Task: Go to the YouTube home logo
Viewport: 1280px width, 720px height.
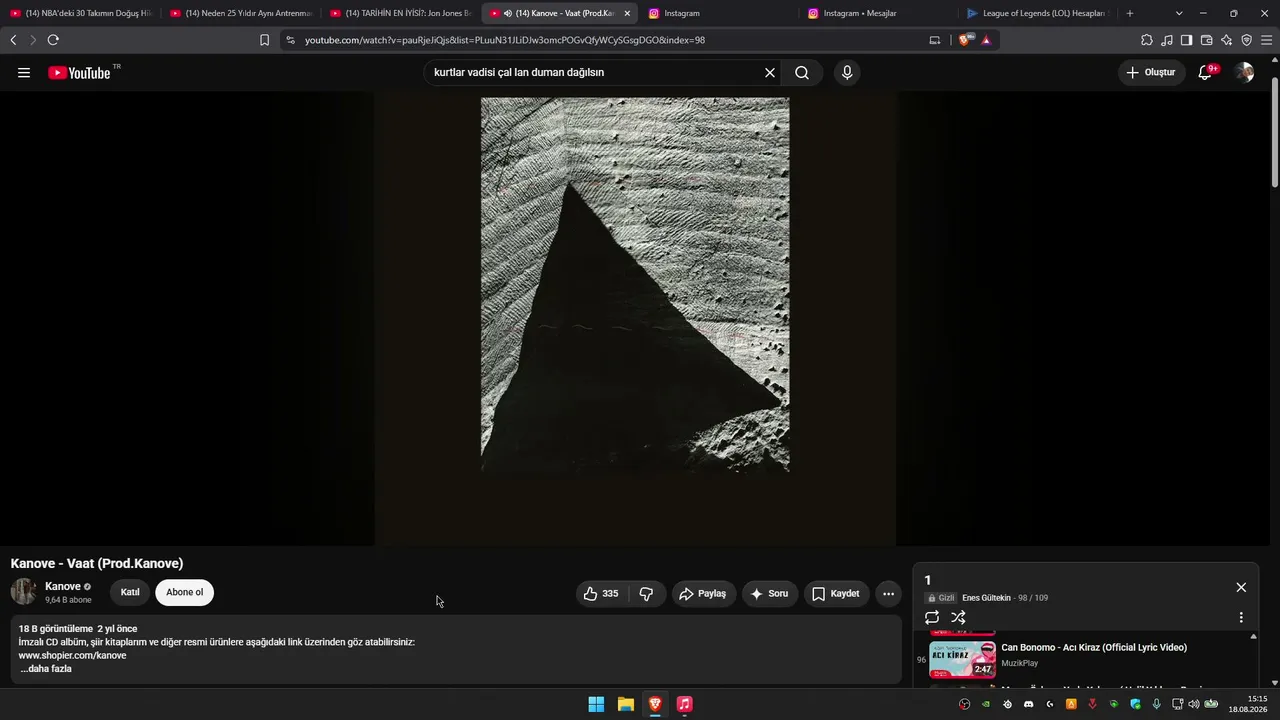Action: point(79,73)
